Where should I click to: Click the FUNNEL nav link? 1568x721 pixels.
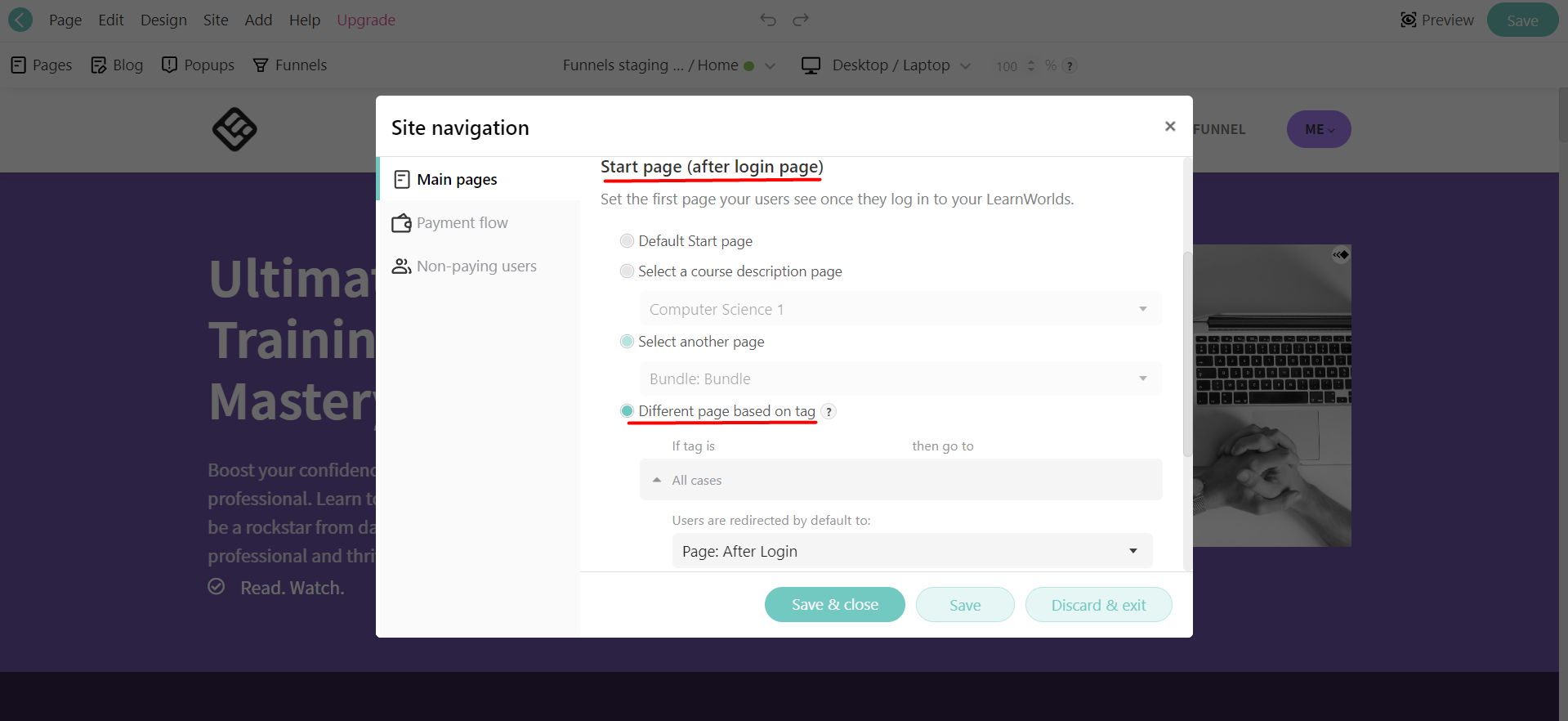pos(1219,129)
